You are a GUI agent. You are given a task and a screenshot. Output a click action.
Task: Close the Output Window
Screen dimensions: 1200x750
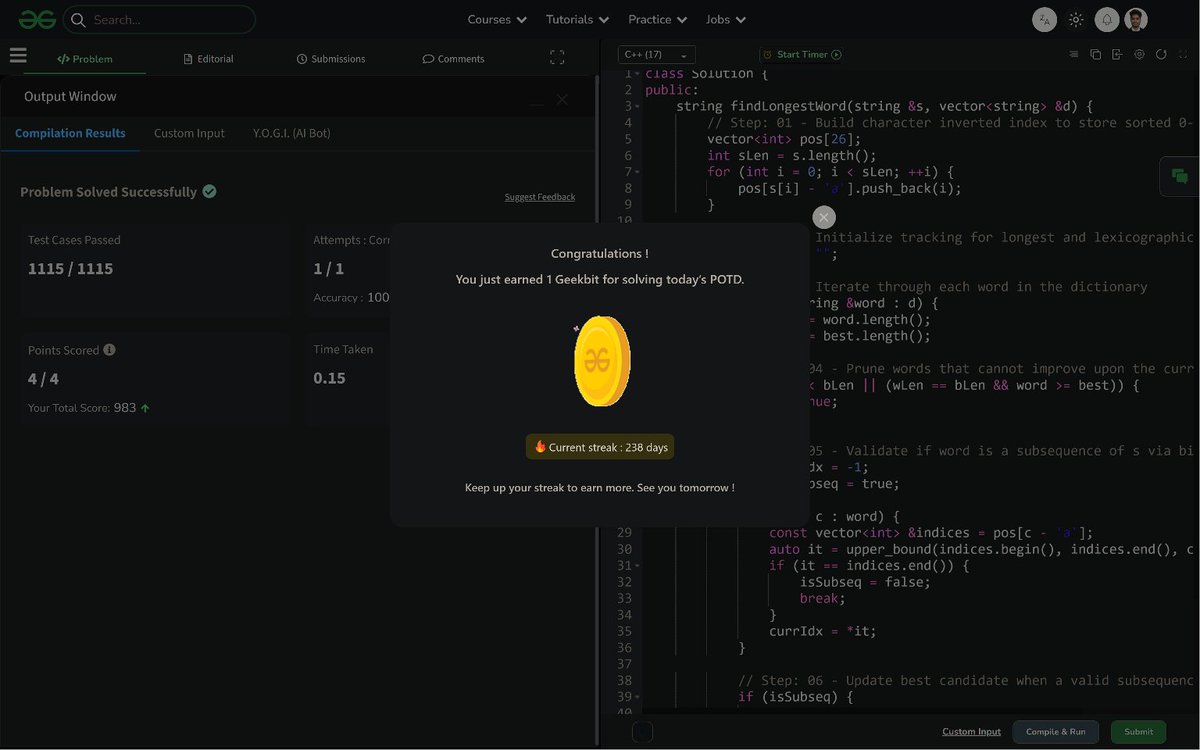562,99
